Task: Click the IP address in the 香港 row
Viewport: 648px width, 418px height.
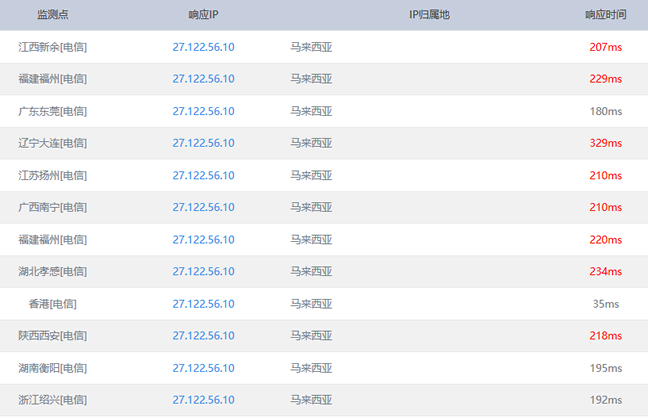Action: tap(203, 303)
